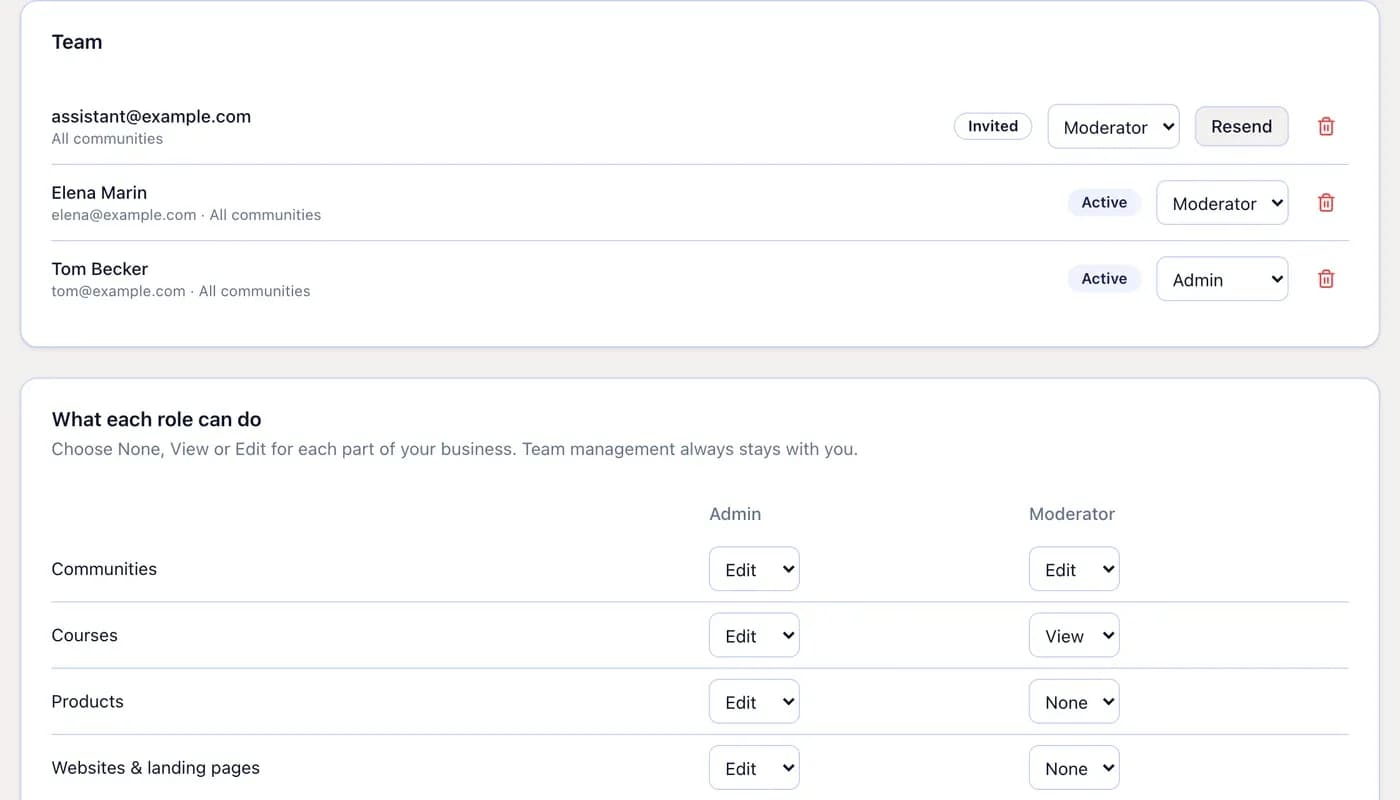
Task: Click Elena Marin's Active status badge
Action: (x=1104, y=202)
